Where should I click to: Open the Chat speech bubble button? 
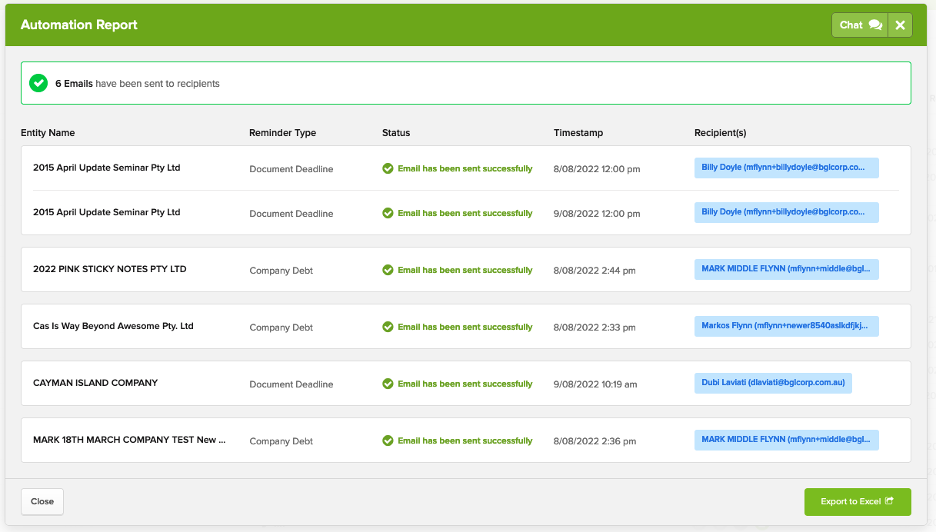click(x=859, y=25)
